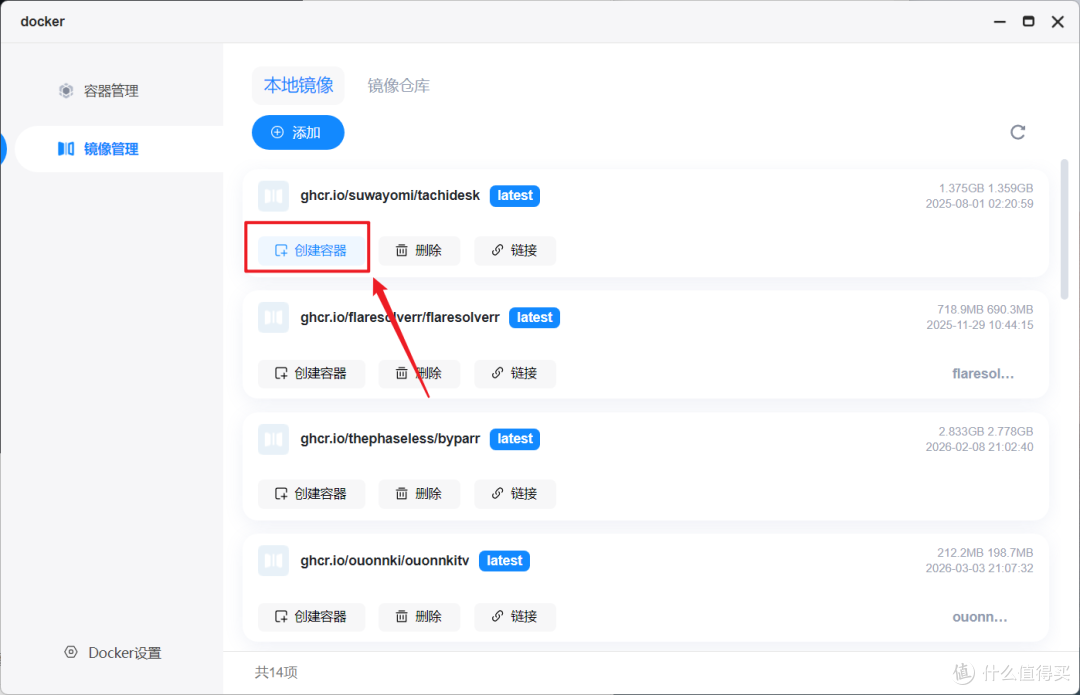
Task: Minimize the docker window
Action: (999, 21)
